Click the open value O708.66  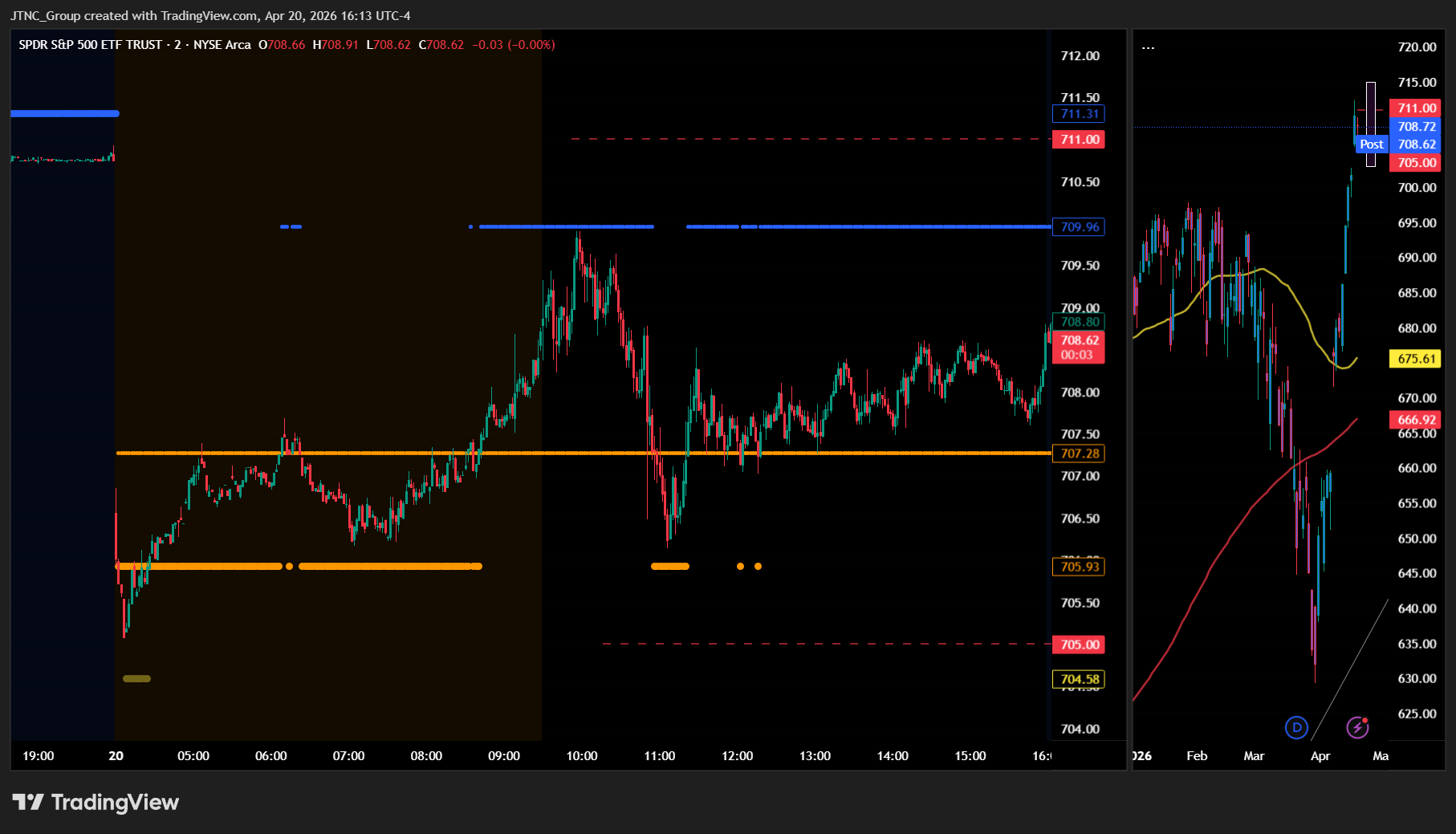pyautogui.click(x=282, y=45)
